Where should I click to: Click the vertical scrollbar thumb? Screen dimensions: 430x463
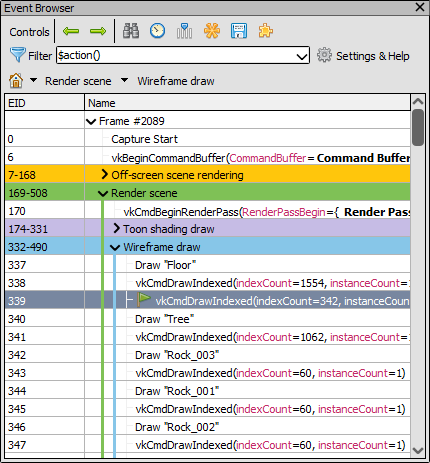click(418, 127)
